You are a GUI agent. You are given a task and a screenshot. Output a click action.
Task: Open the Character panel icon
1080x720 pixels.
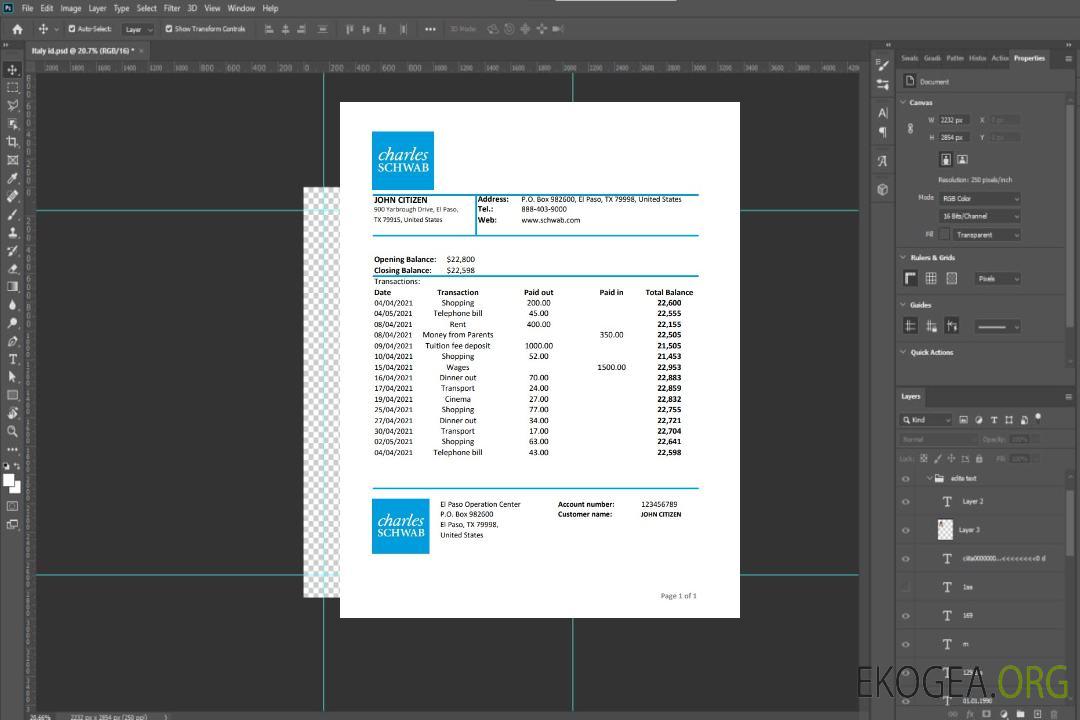883,112
